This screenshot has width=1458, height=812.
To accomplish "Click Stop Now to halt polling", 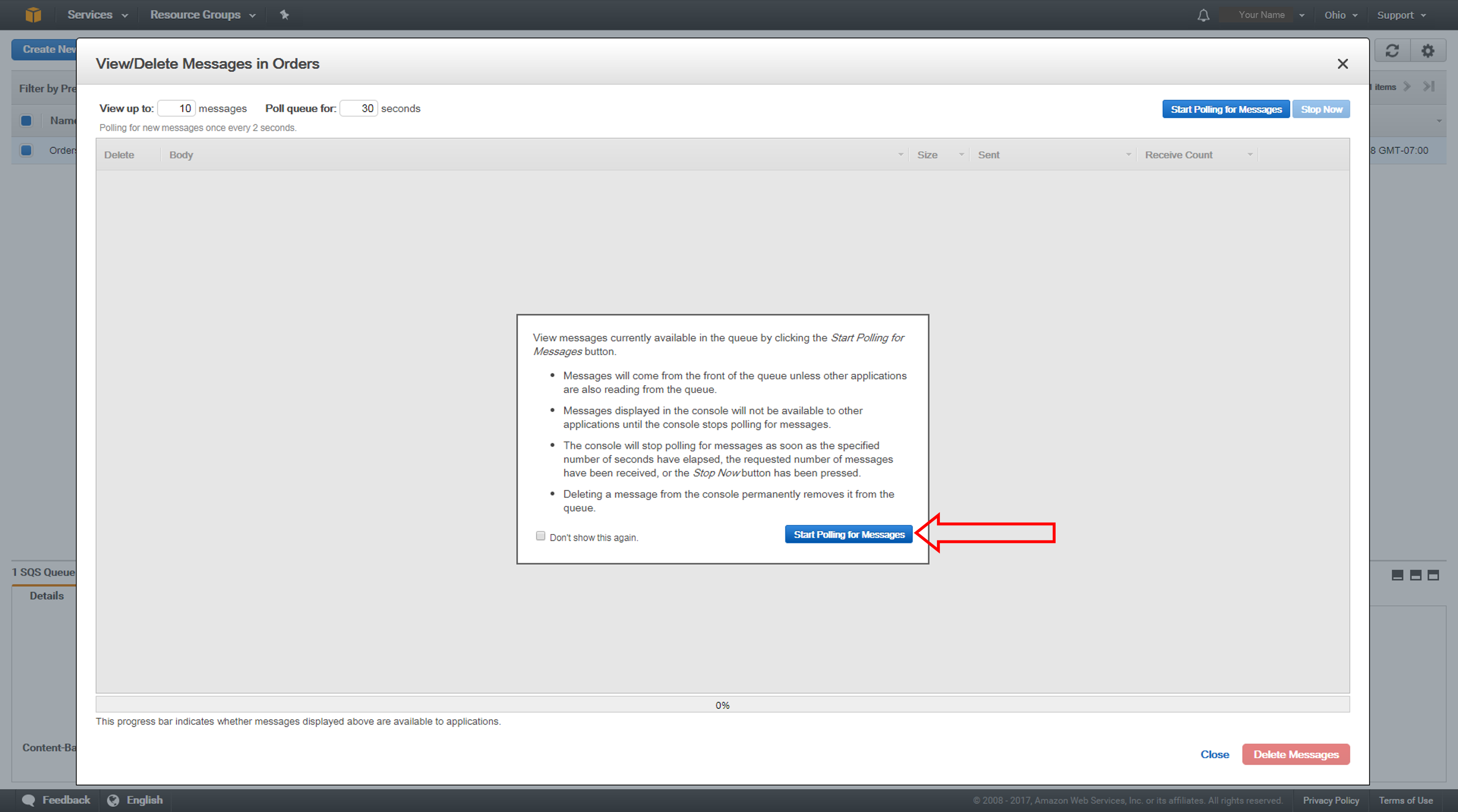I will (x=1321, y=108).
